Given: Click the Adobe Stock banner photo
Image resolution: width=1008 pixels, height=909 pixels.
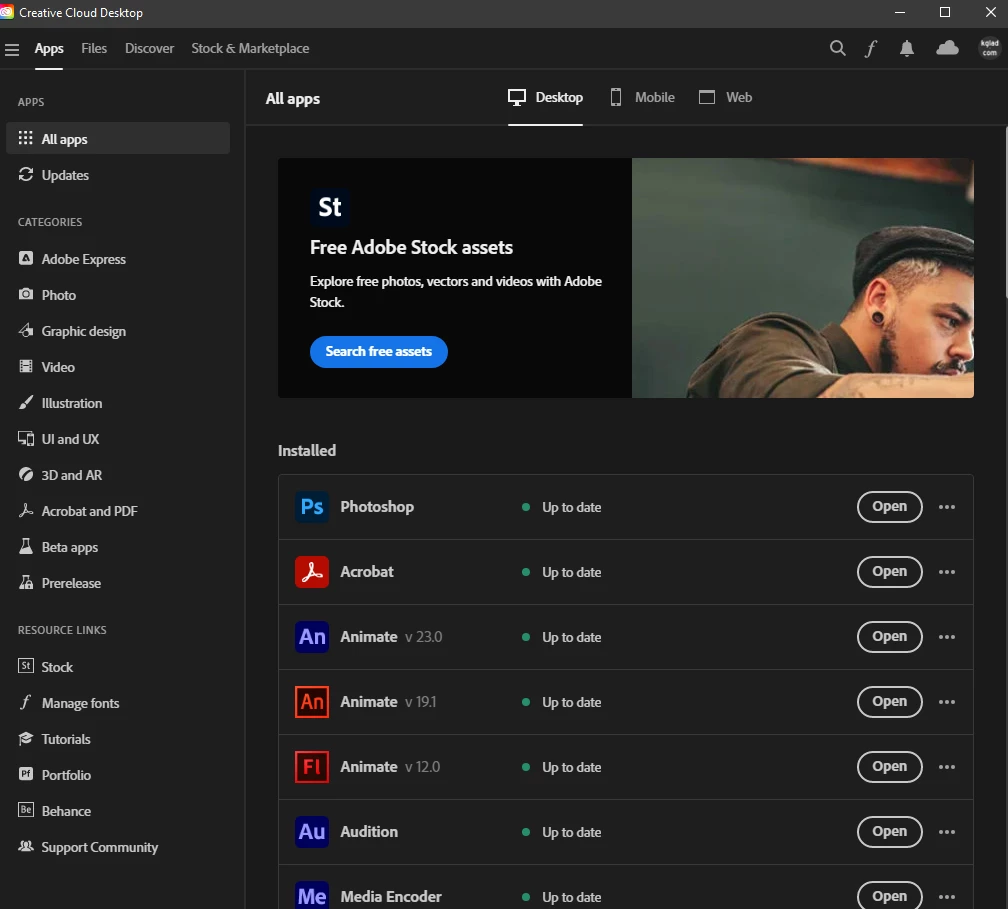Looking at the screenshot, I should (802, 278).
